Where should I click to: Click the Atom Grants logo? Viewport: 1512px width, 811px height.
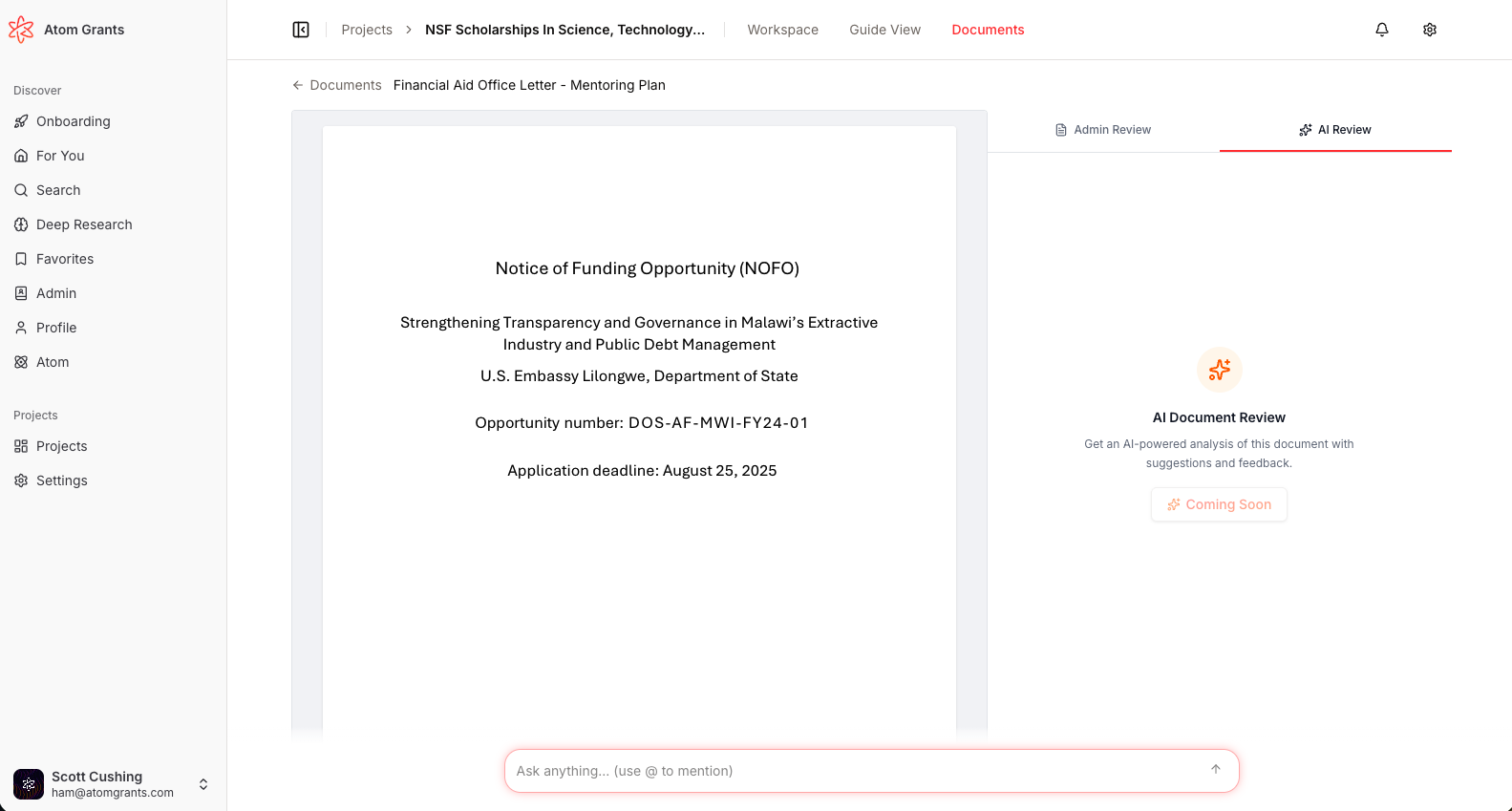click(x=21, y=30)
